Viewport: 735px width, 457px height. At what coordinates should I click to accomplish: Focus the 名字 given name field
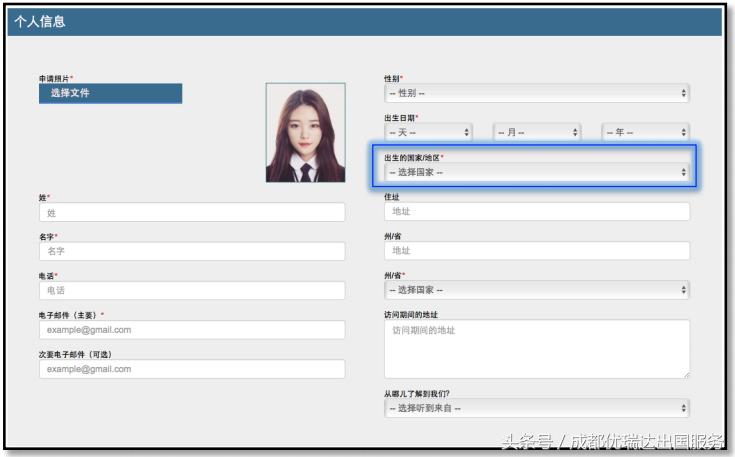pyautogui.click(x=192, y=251)
